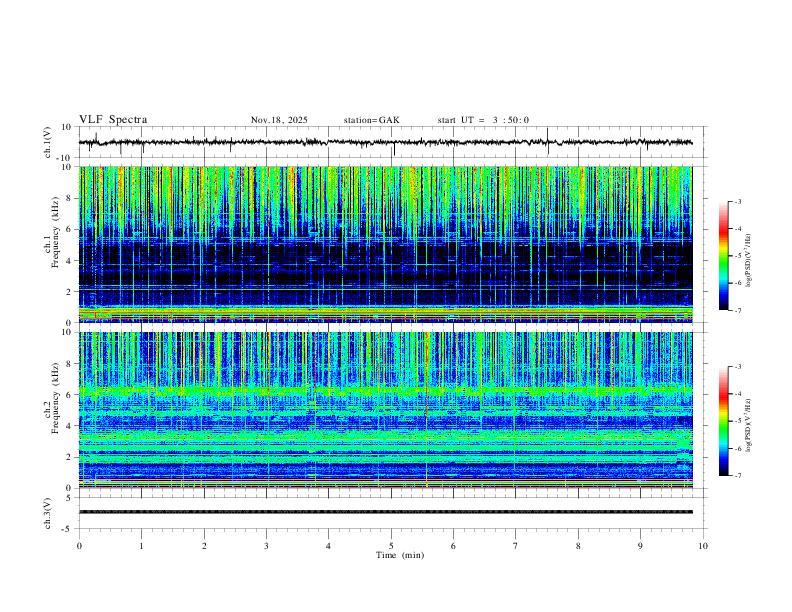Click the "-5" tick on ch.1 color bar
792x612 pixels.
pos(738,256)
